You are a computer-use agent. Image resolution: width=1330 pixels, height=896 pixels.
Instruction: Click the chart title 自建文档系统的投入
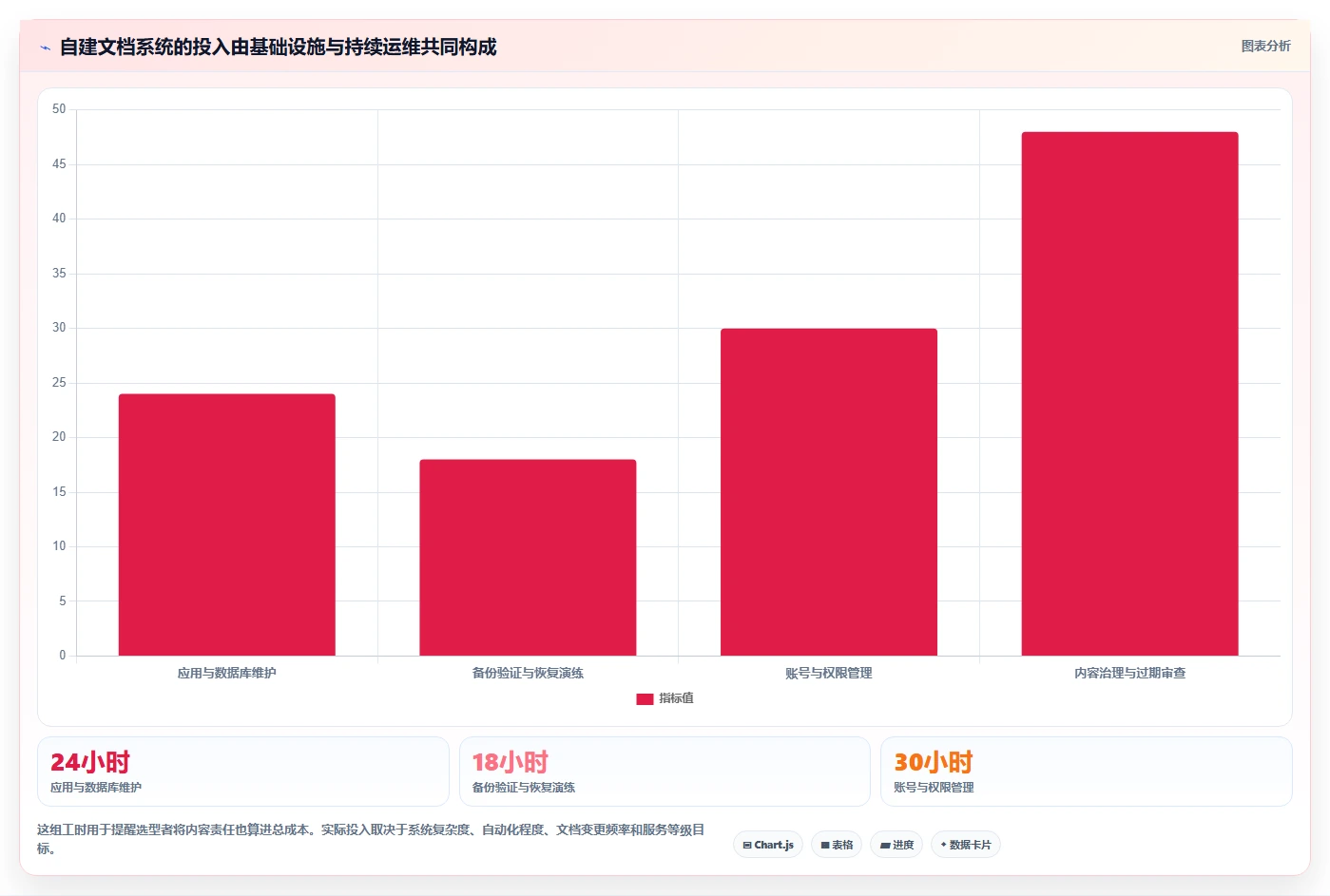pos(278,47)
